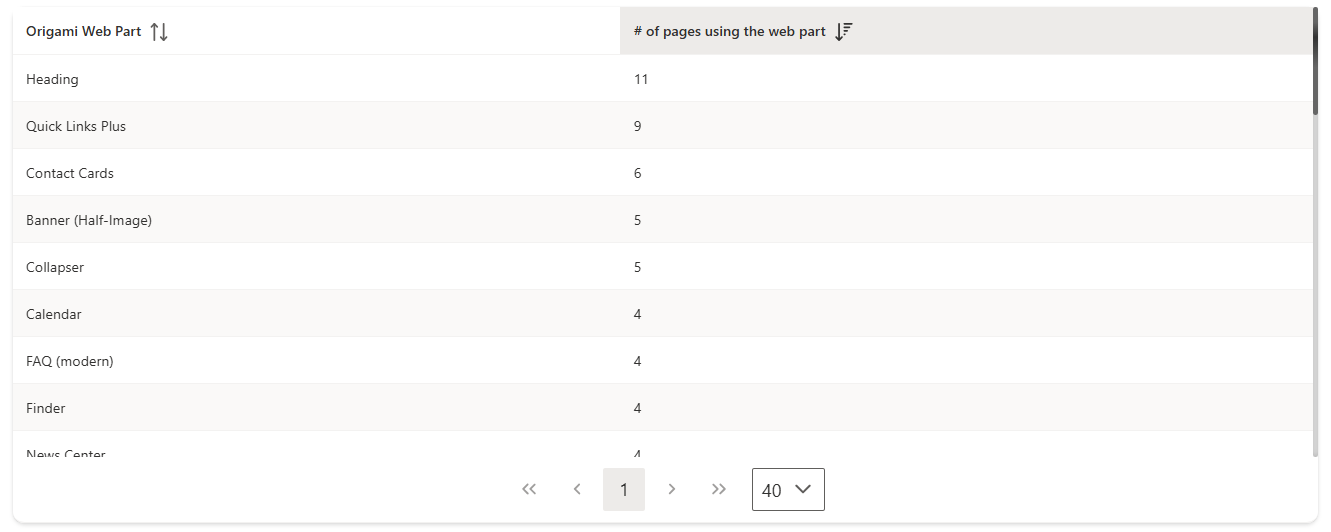Click the Origami Web Part column header
The height and width of the screenshot is (532, 1331).
(x=84, y=32)
